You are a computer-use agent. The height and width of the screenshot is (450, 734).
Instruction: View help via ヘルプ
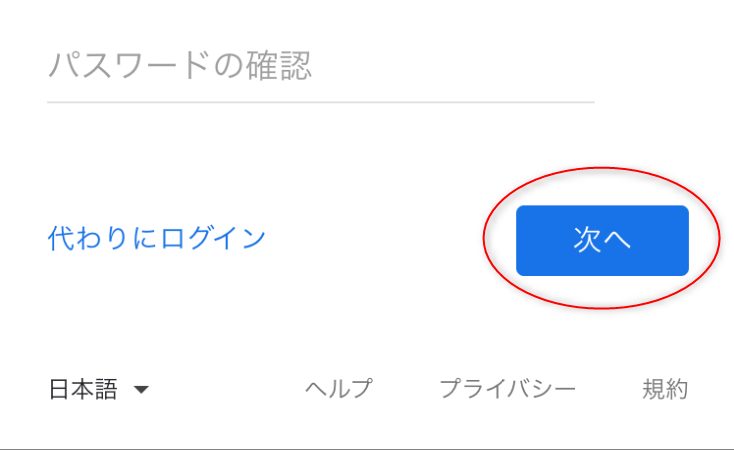339,389
